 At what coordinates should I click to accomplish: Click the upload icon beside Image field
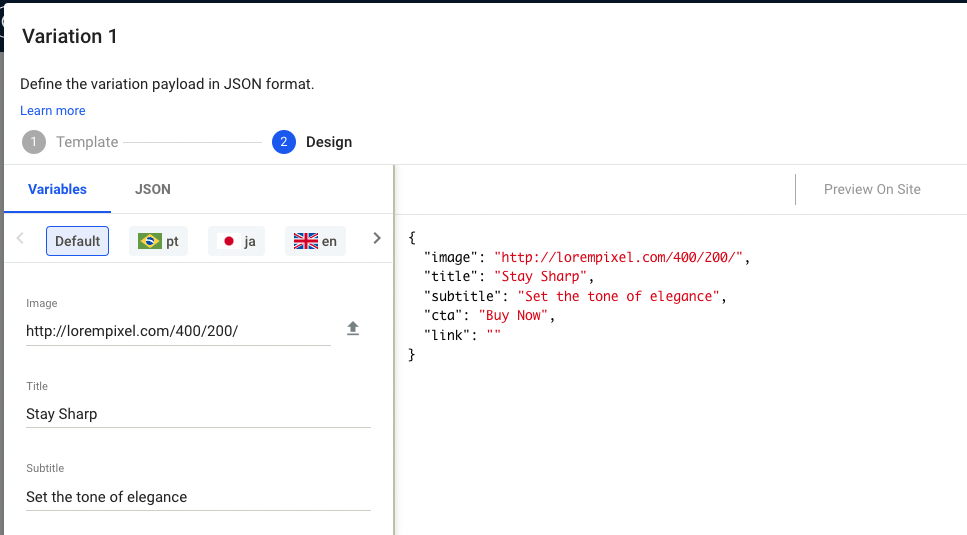(353, 329)
